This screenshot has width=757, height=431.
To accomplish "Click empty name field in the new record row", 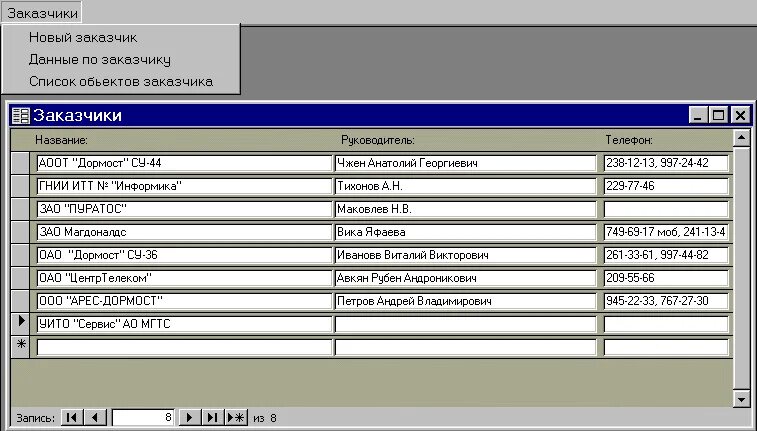I will pyautogui.click(x=184, y=347).
